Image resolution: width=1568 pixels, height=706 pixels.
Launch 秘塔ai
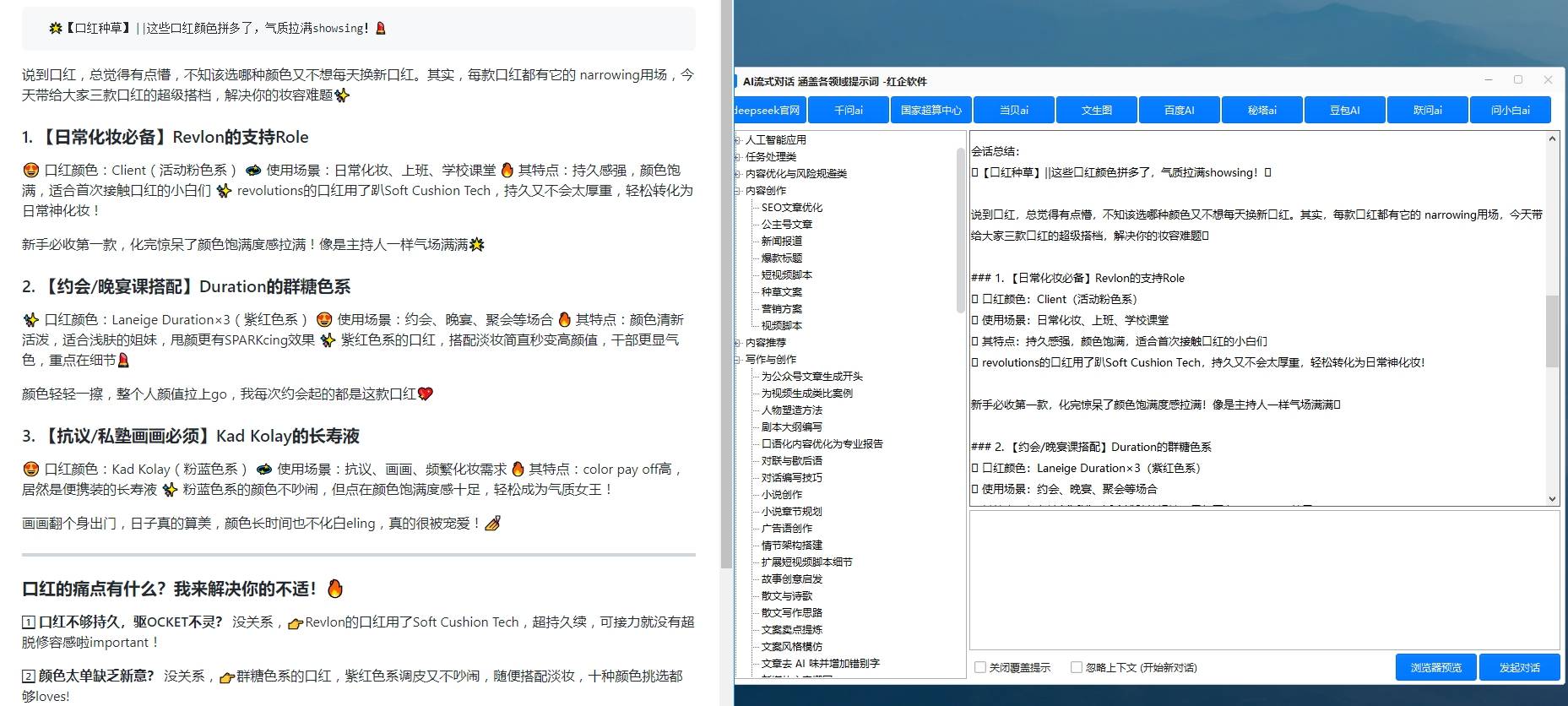[1262, 111]
